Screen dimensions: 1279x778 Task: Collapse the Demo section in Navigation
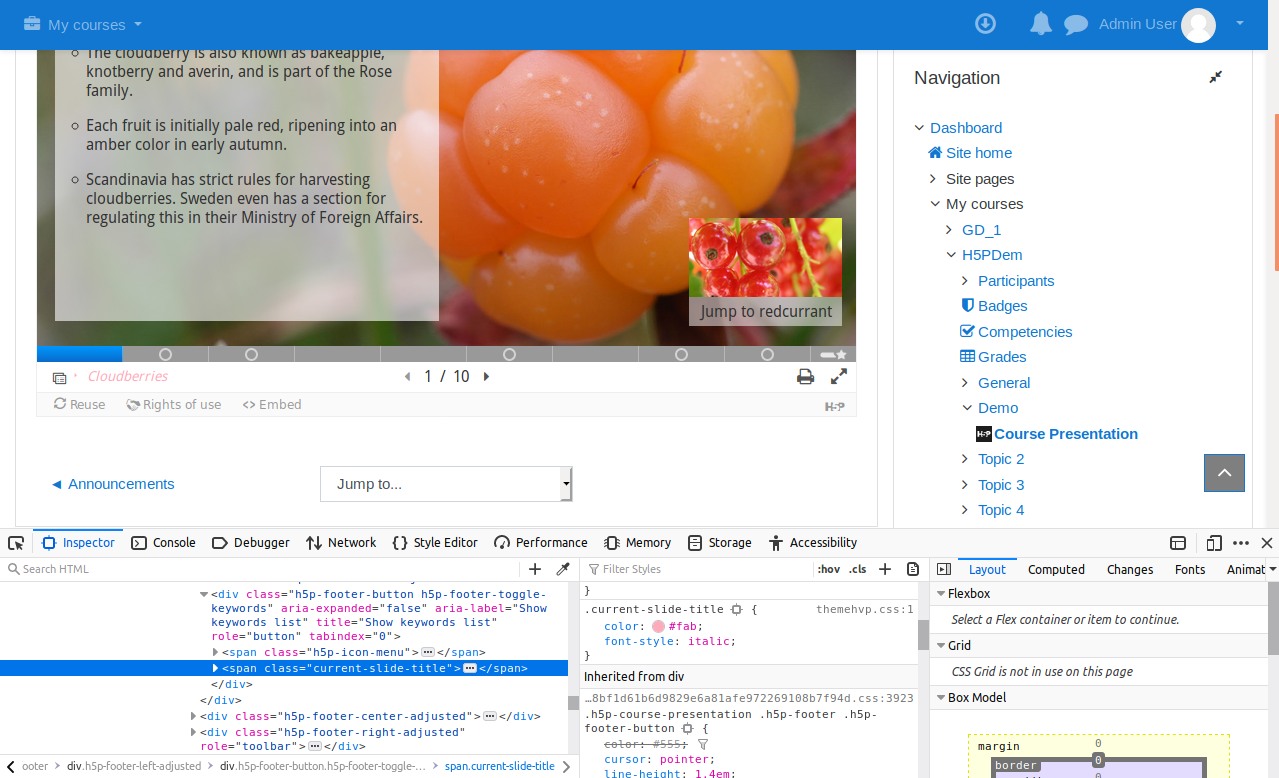(965, 407)
